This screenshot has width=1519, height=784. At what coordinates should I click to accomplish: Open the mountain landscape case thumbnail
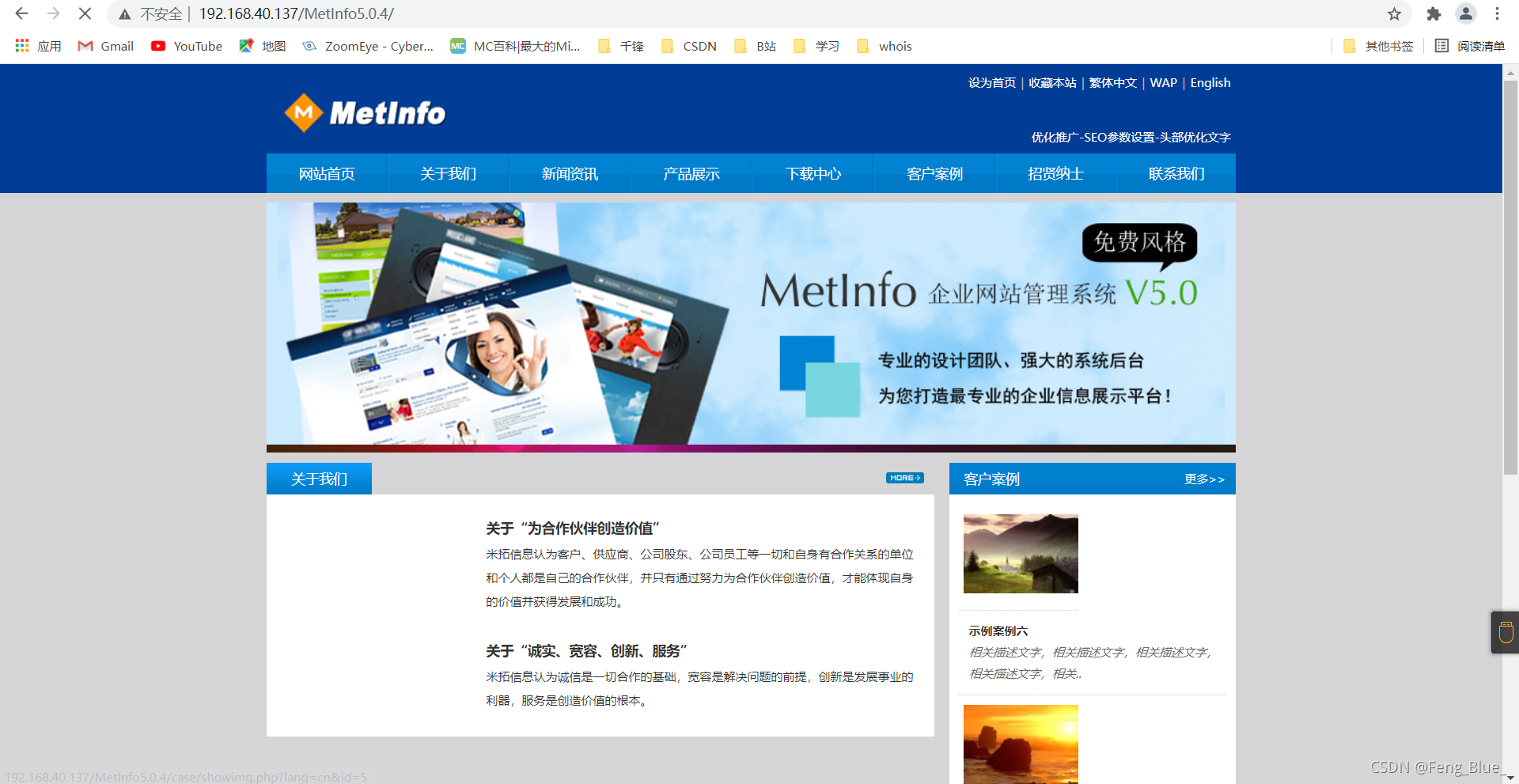point(1021,554)
